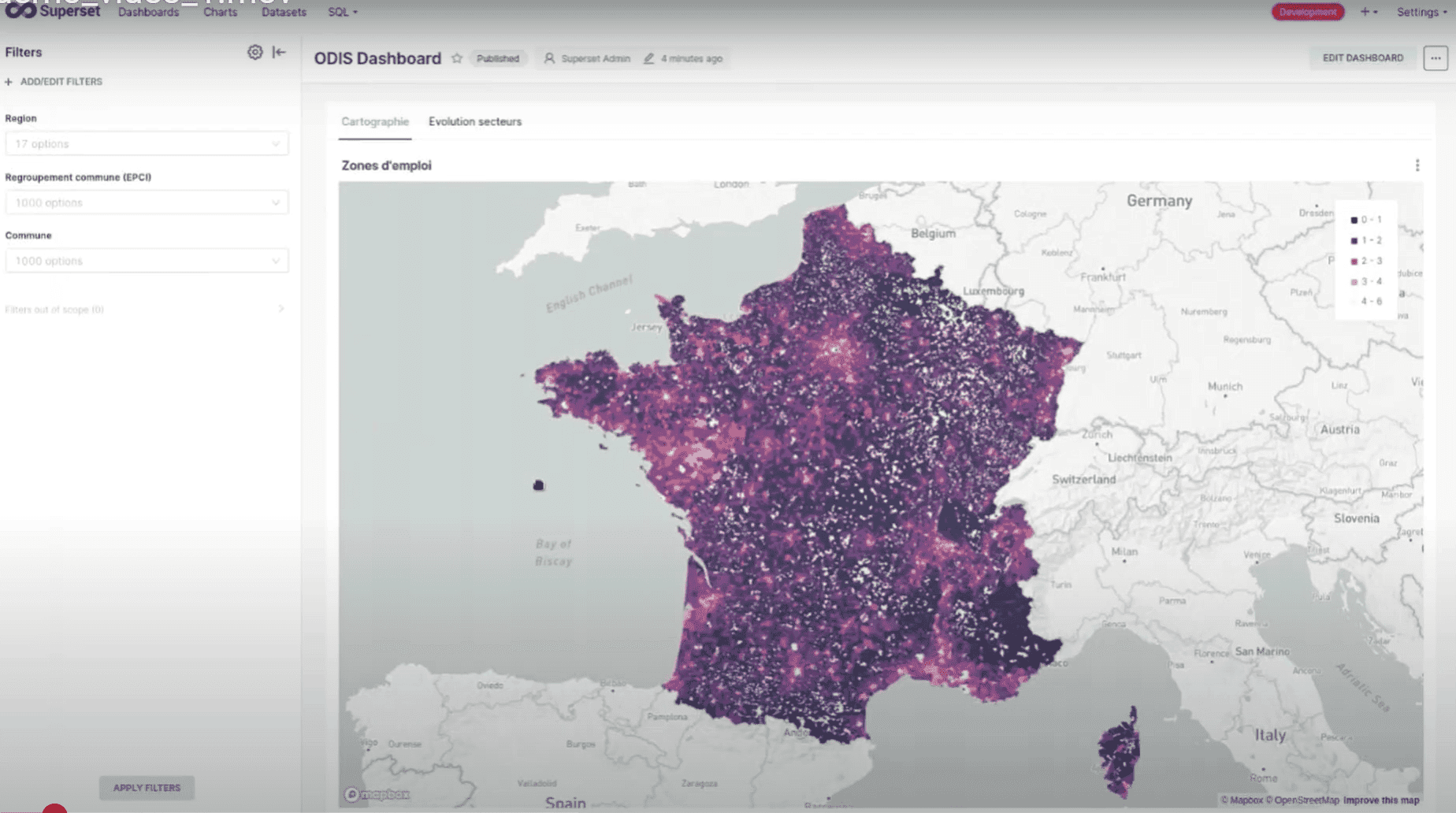Screen dimensions: 1456x813
Task: Open the Commune filter dropdown
Action: [147, 261]
